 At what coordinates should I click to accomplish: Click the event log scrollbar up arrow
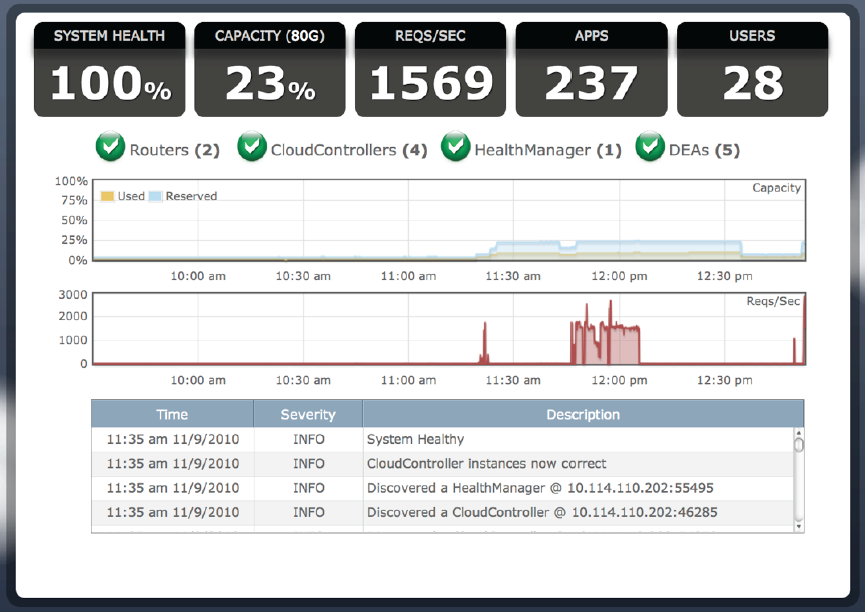[798, 434]
